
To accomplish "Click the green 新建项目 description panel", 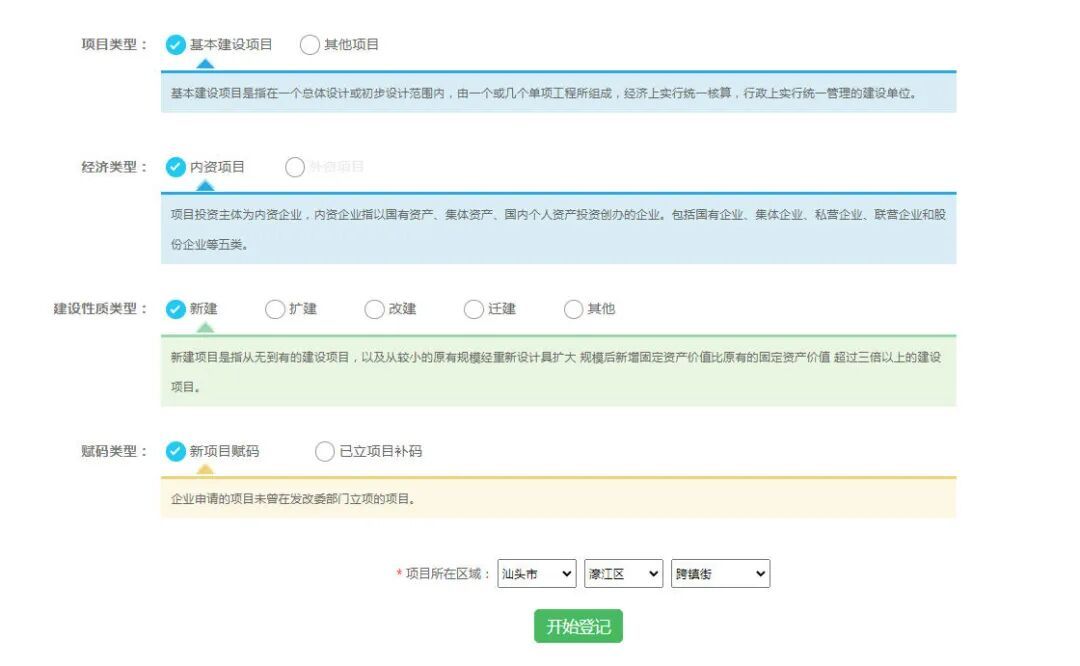I will (558, 371).
